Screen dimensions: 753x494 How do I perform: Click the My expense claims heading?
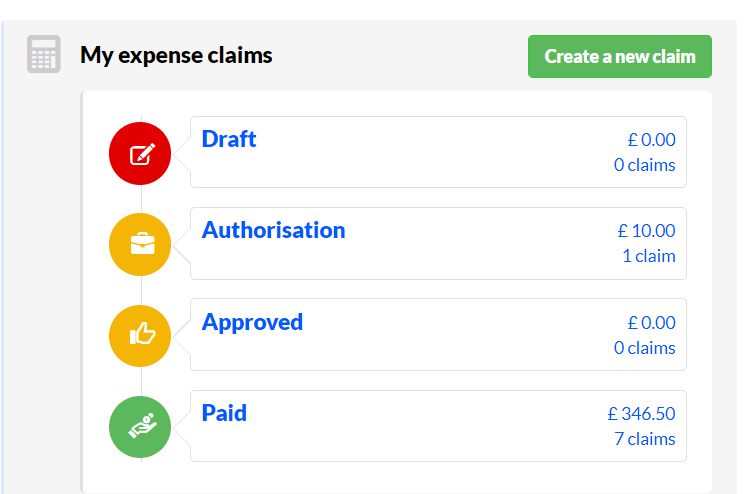tap(176, 55)
